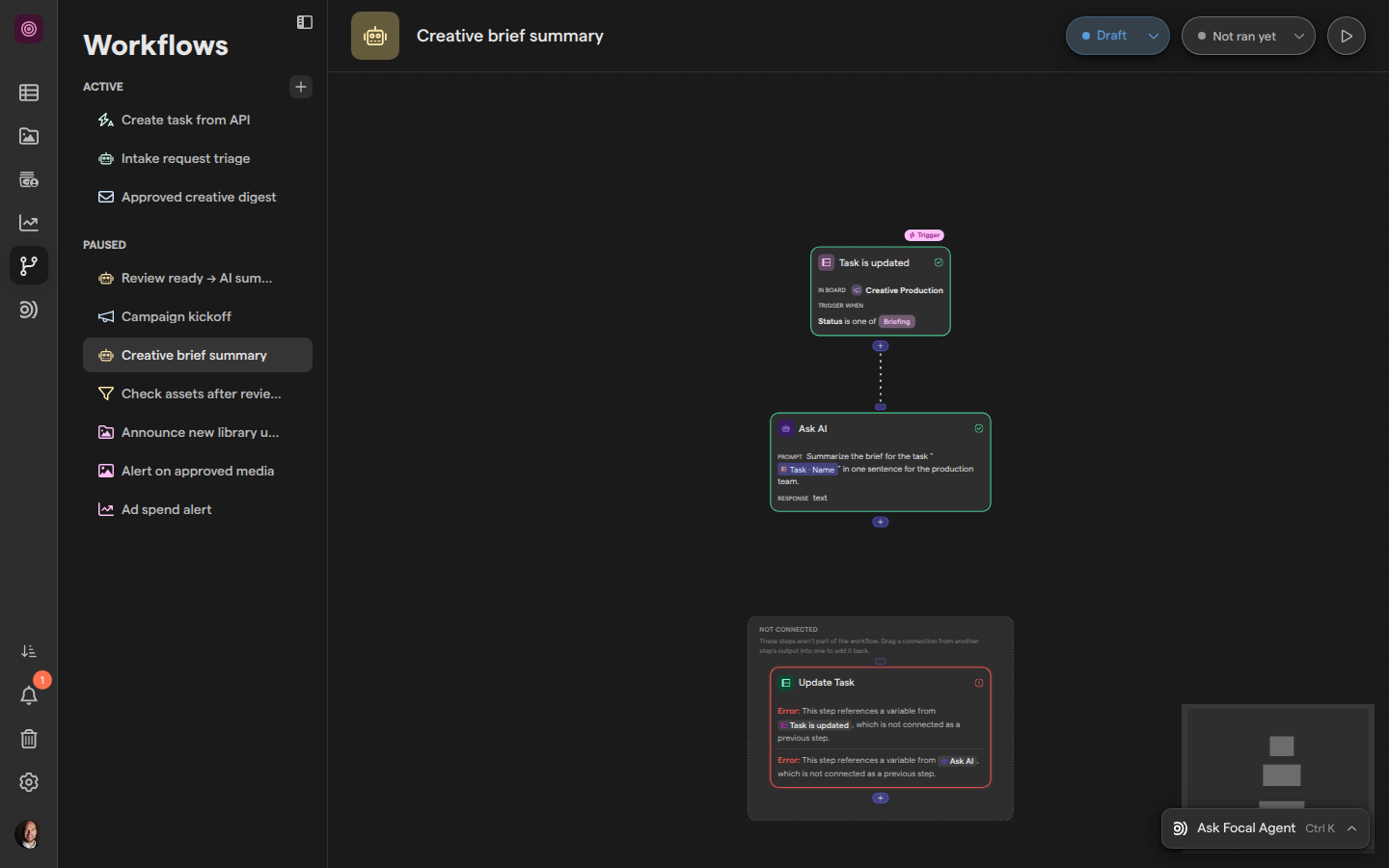The width and height of the screenshot is (1389, 868).
Task: Click the Task Name variable chip
Action: pos(808,470)
